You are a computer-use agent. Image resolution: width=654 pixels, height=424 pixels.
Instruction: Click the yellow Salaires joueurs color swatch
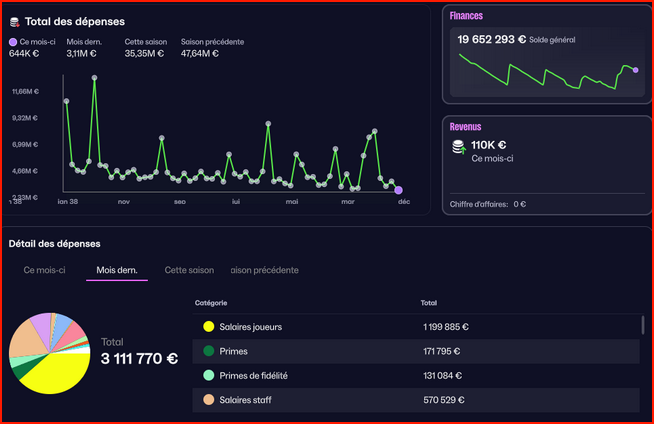208,327
